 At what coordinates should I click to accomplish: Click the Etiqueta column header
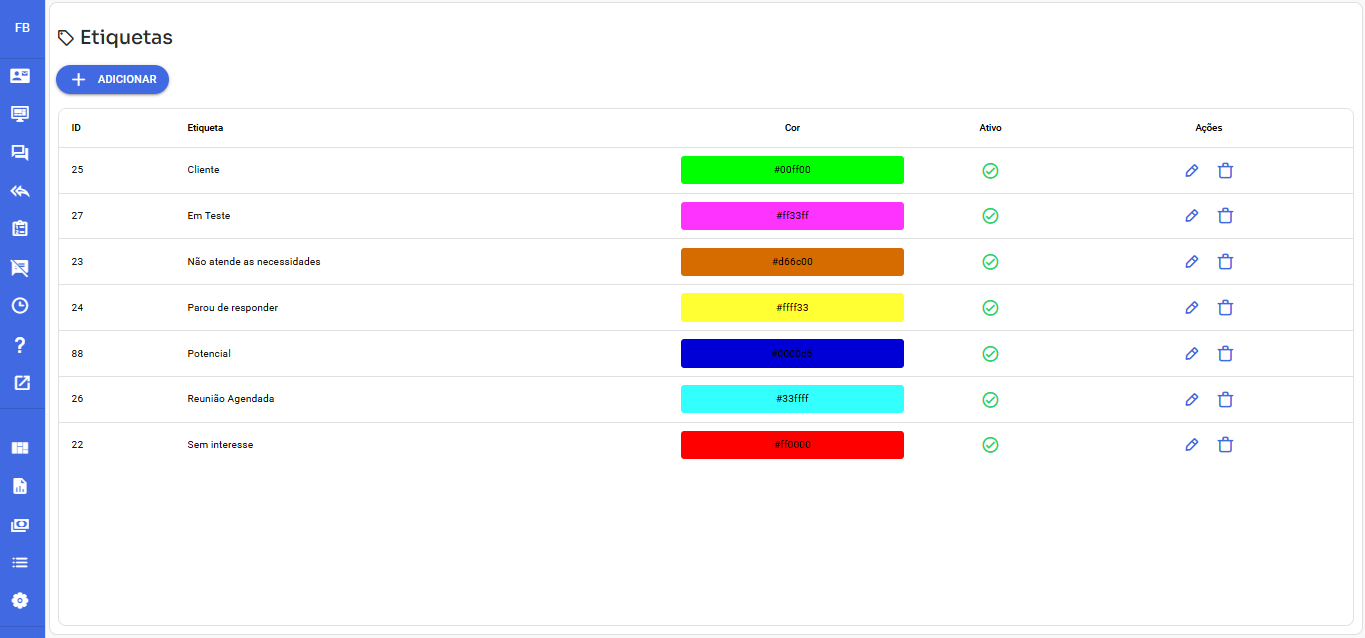pyautogui.click(x=205, y=128)
